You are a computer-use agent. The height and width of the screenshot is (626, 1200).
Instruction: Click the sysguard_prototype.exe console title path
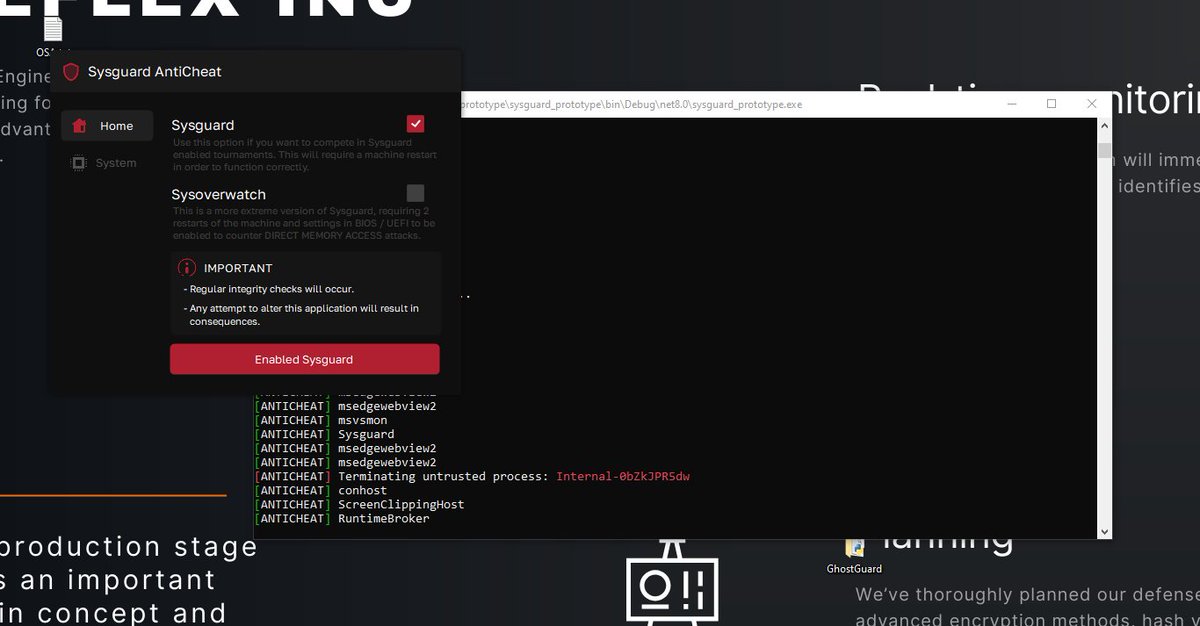click(630, 104)
